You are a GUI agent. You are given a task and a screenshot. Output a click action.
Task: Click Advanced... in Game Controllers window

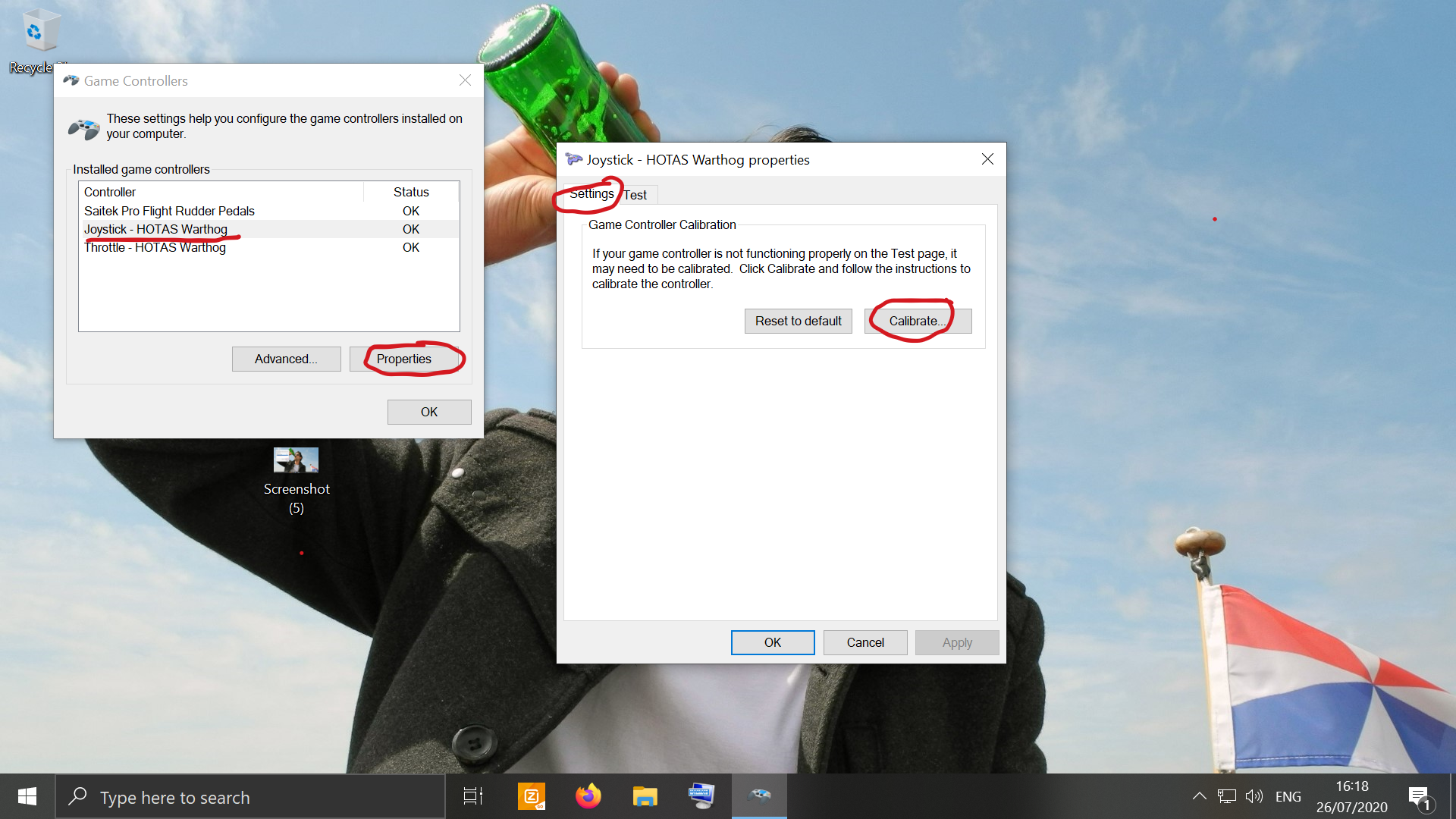tap(286, 359)
